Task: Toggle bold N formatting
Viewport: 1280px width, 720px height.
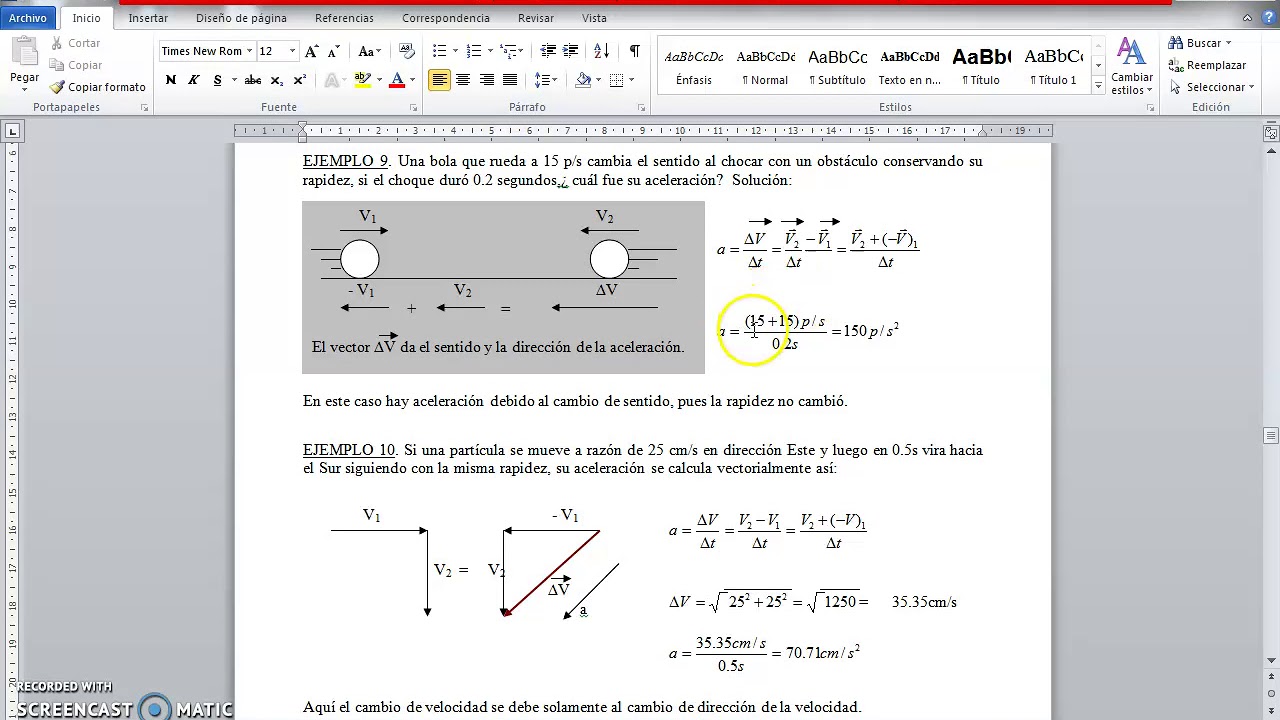Action: point(171,80)
